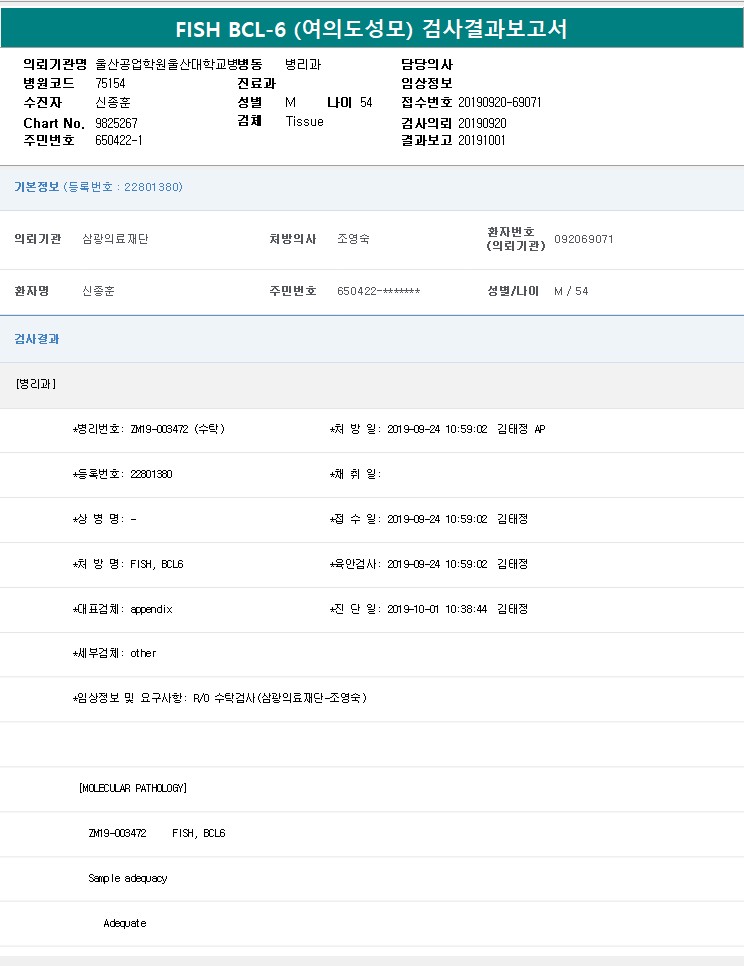744x966 pixels.
Task: Select the 처방명 FISH, BCL6 row
Action: 128,564
